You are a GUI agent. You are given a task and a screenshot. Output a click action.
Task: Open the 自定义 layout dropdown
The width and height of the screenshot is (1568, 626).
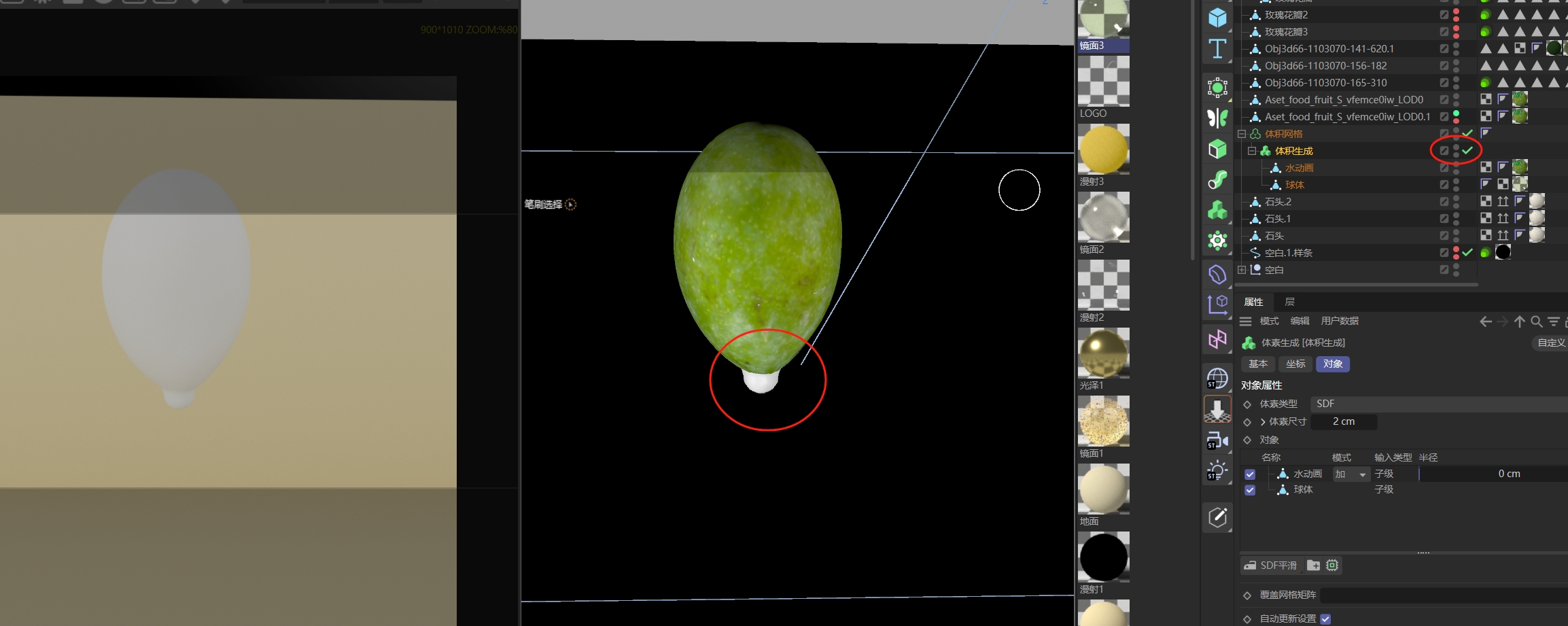pos(1550,343)
